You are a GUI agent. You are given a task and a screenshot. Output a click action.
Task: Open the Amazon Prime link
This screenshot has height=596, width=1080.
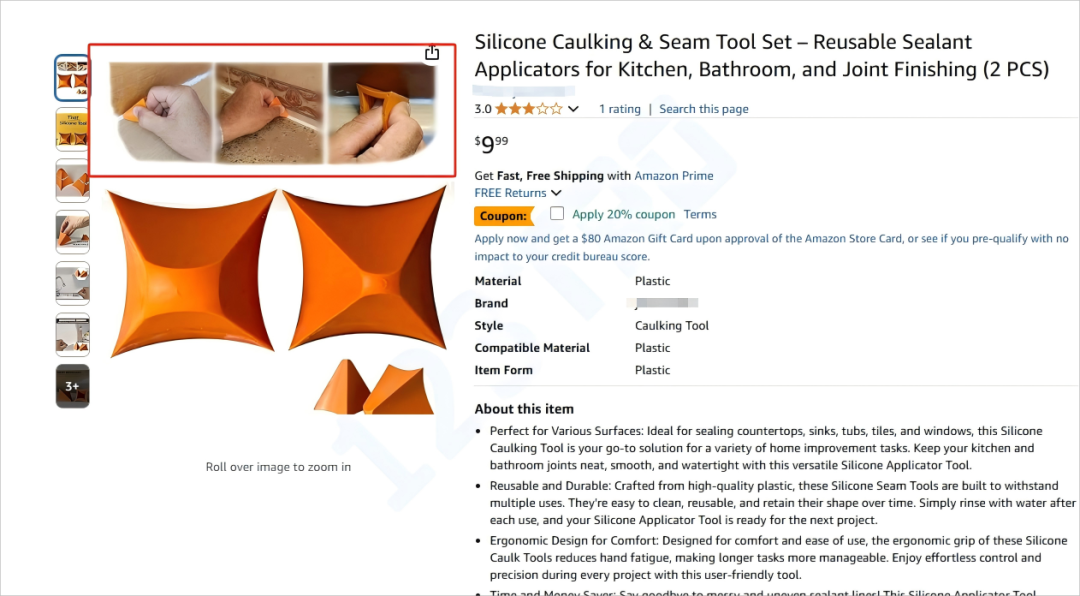(673, 176)
